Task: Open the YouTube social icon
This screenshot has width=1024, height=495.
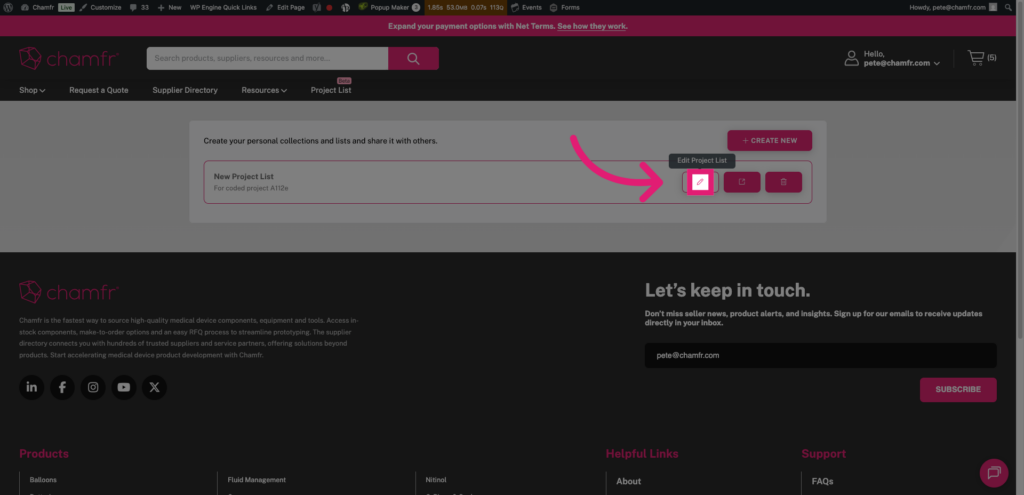Action: coord(123,387)
